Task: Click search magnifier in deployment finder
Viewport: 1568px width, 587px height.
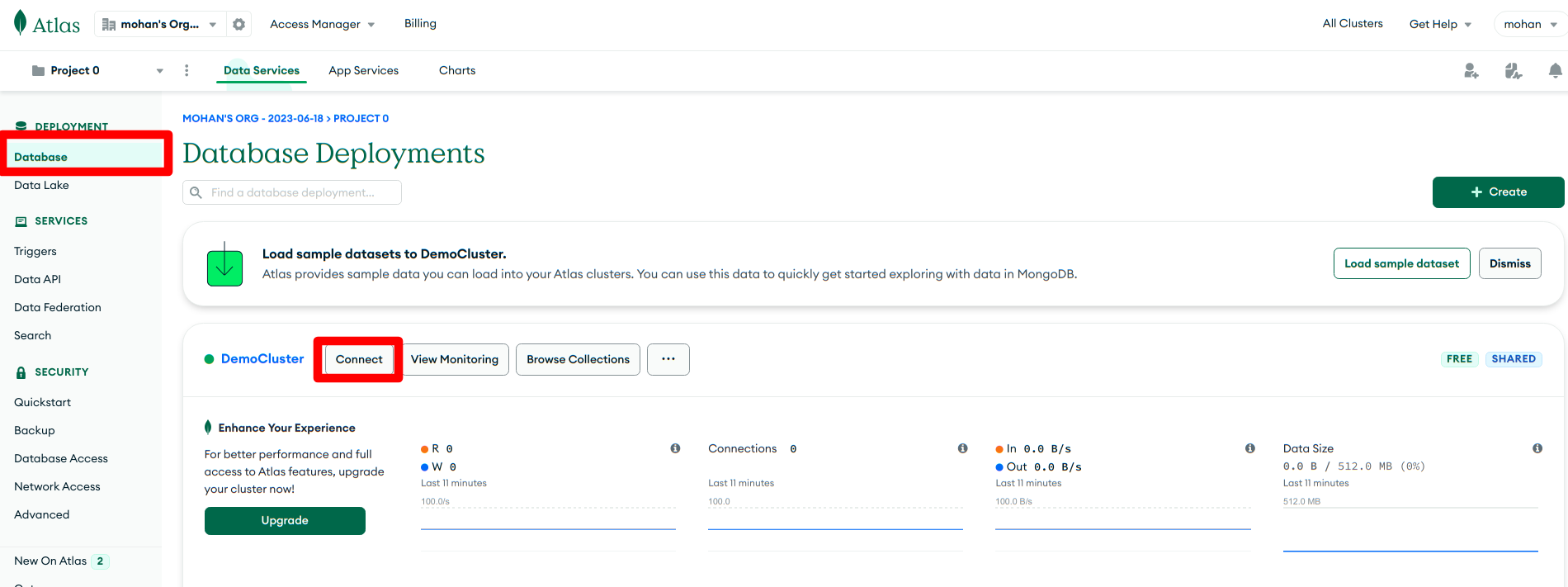Action: pyautogui.click(x=196, y=192)
